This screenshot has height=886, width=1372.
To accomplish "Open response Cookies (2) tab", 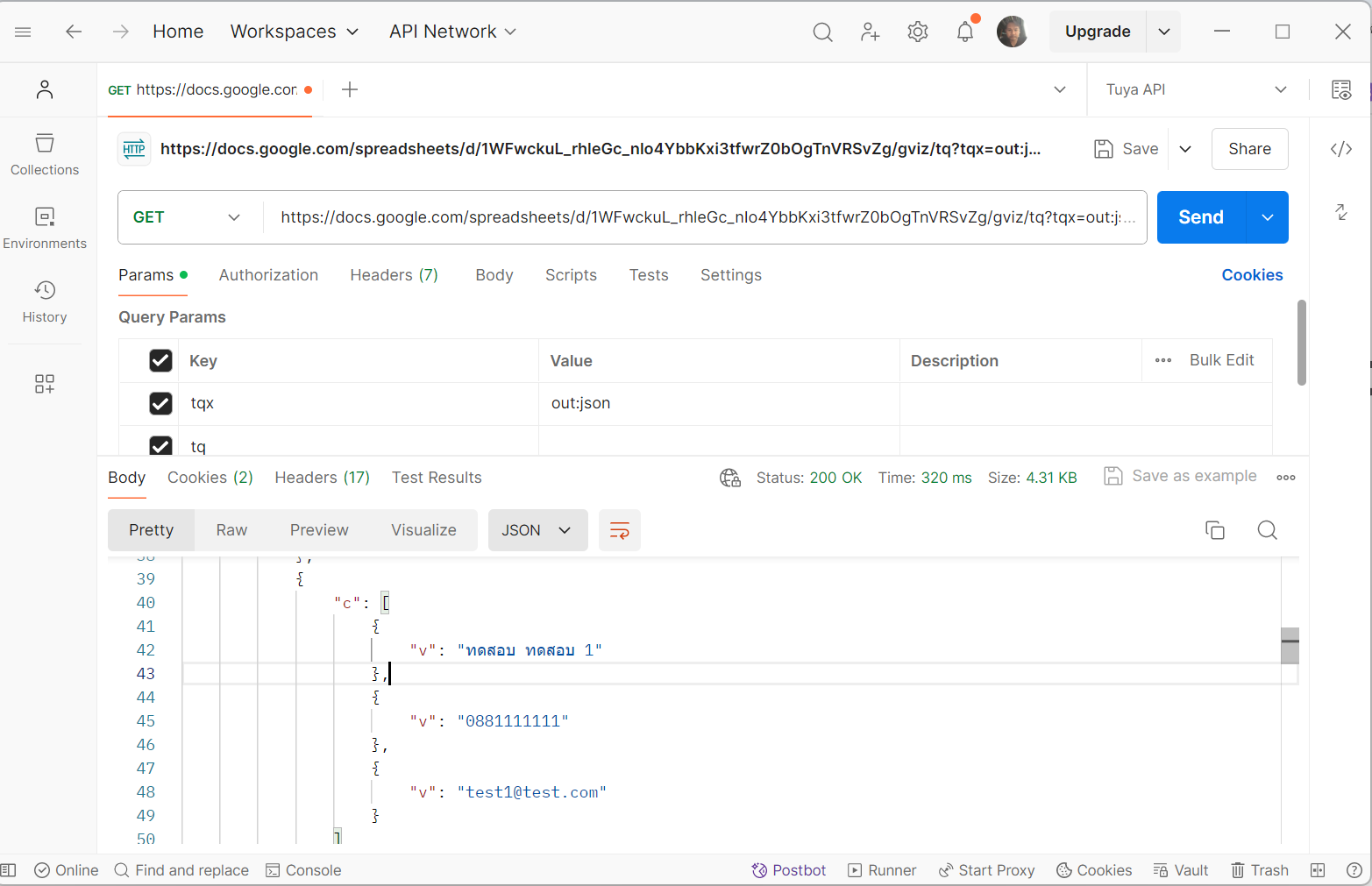I will [x=210, y=478].
